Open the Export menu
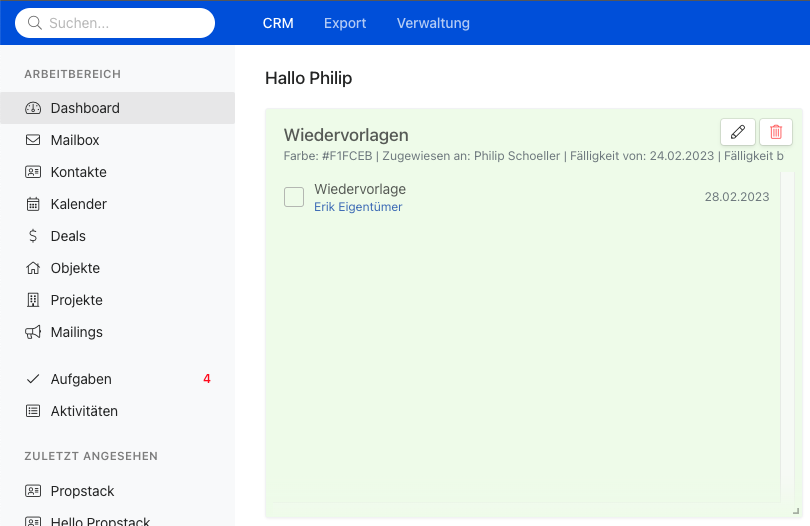 [345, 23]
